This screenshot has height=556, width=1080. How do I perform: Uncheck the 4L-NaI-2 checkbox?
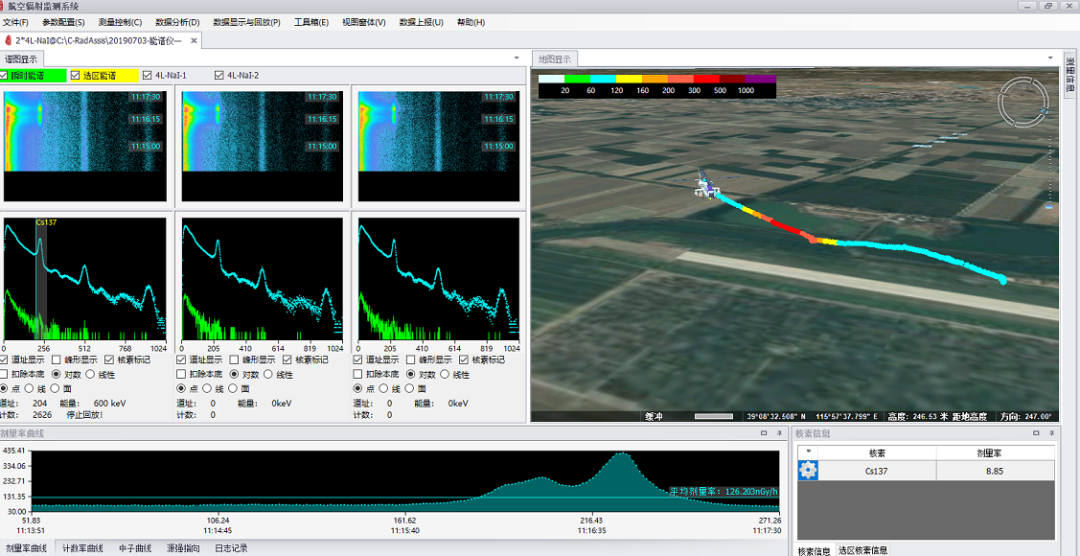[219, 75]
